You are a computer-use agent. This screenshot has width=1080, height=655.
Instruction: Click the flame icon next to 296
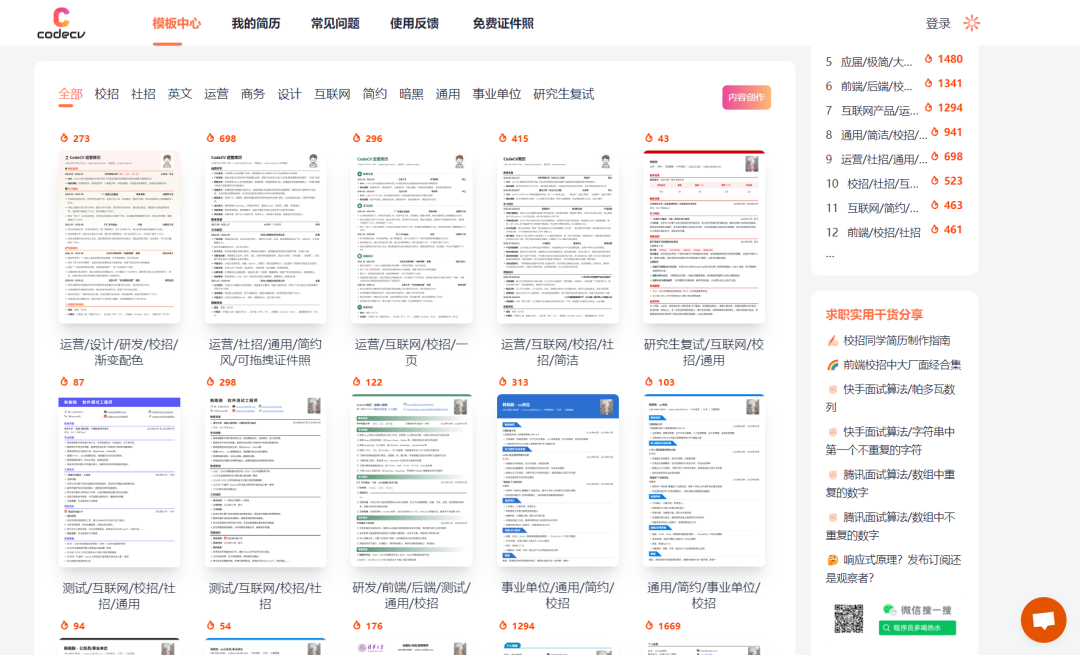(356, 138)
